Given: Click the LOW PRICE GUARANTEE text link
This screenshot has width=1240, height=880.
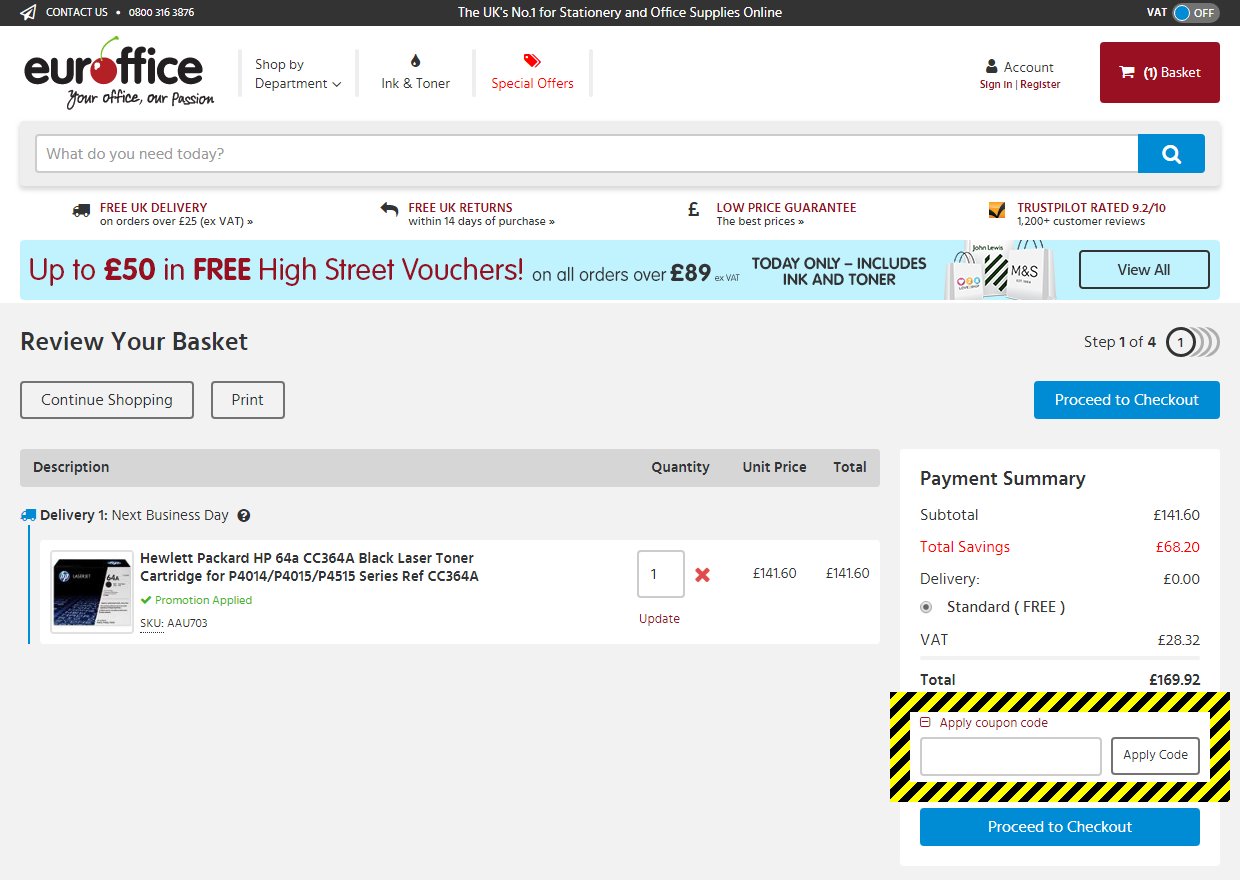Looking at the screenshot, I should (x=786, y=208).
